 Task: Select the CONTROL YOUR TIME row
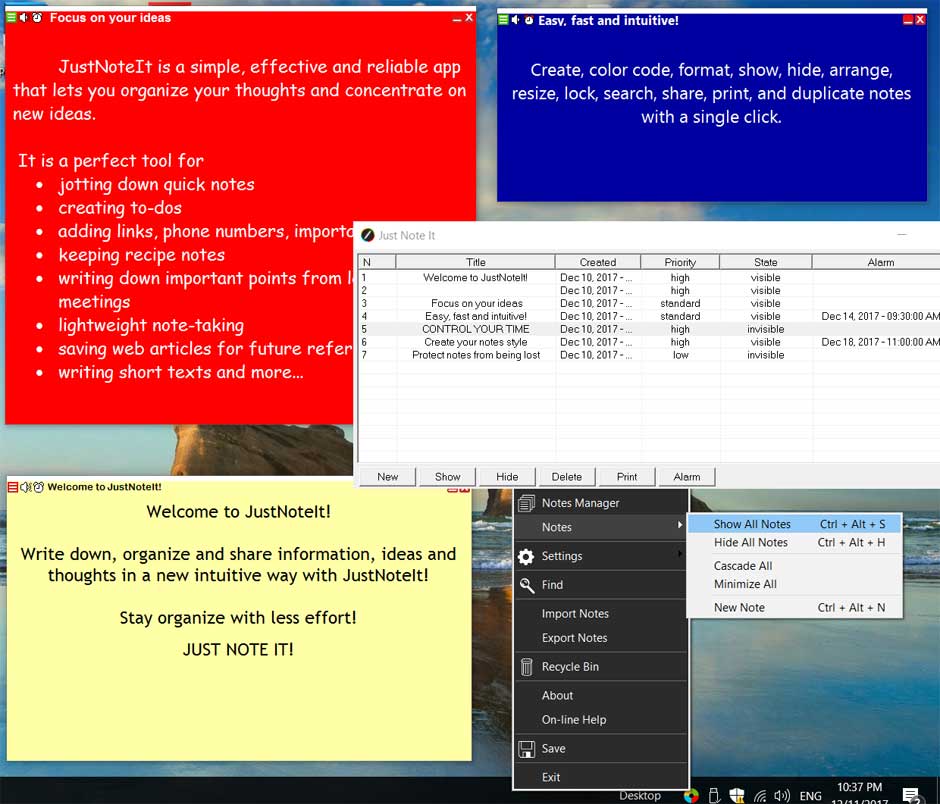[x=475, y=329]
